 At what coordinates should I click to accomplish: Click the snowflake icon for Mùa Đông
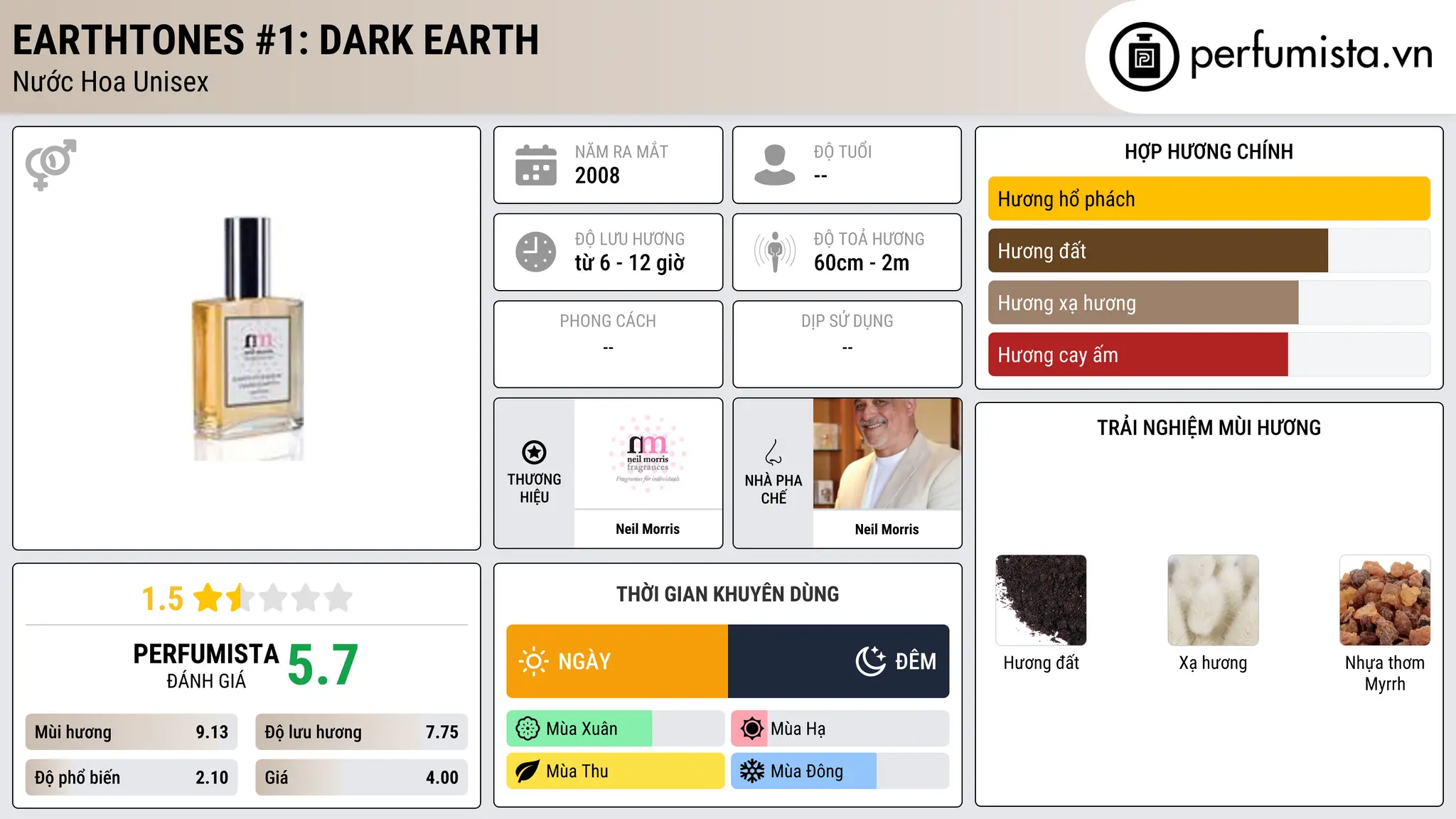click(x=751, y=771)
